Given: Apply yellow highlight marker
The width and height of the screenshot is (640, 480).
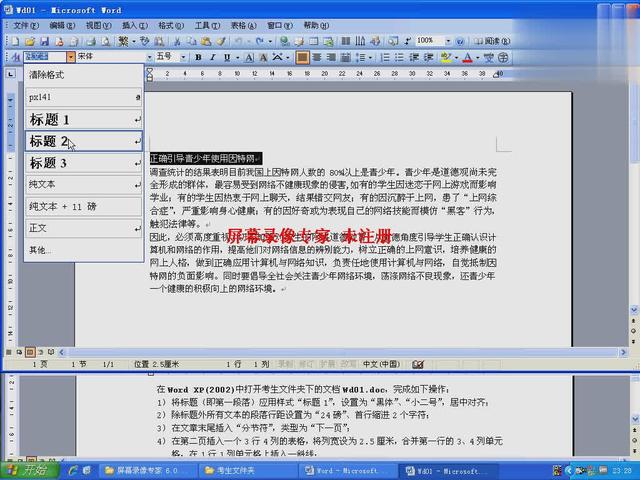Looking at the screenshot, I should pyautogui.click(x=446, y=57).
